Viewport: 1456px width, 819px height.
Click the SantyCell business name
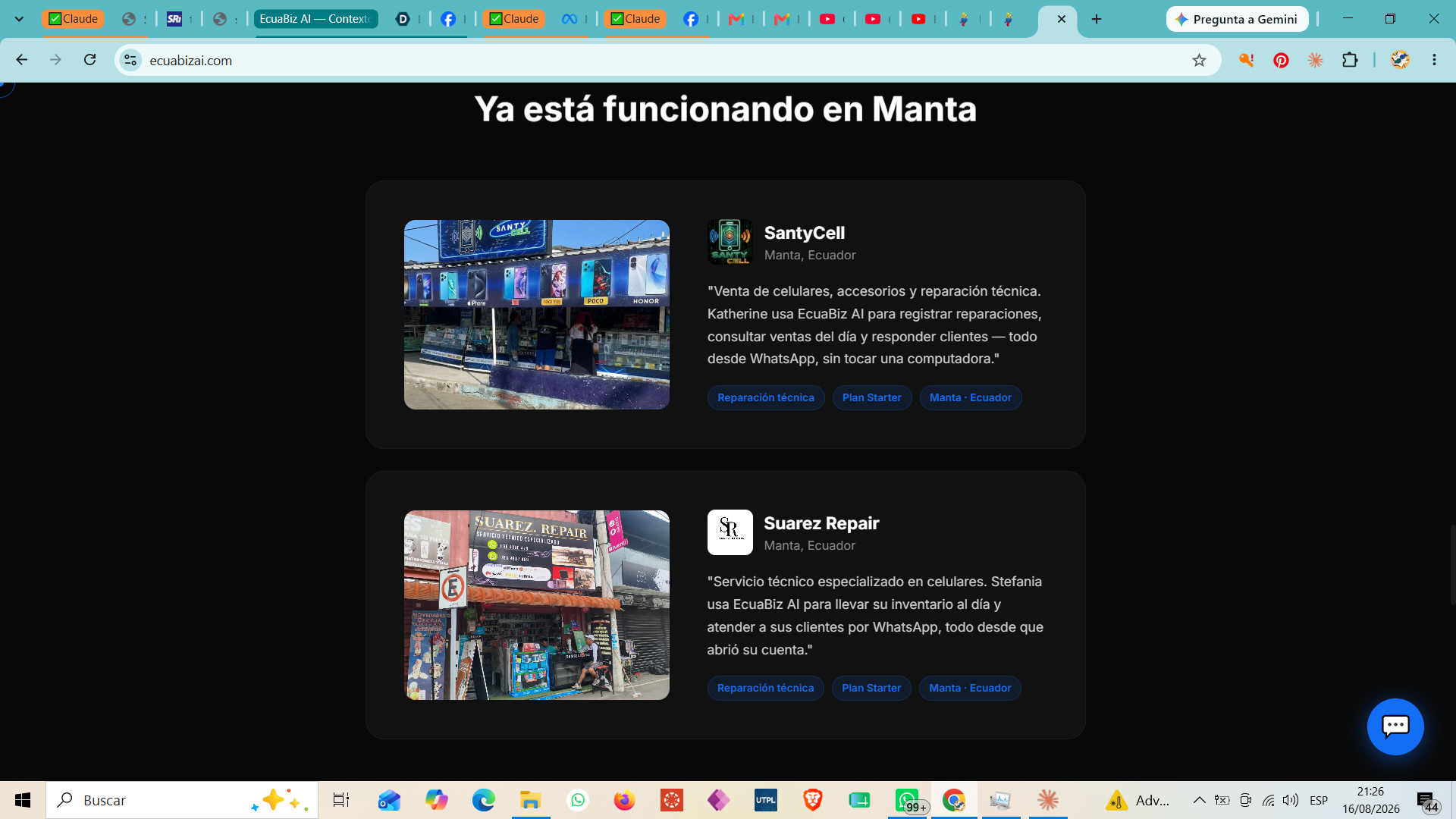(805, 233)
